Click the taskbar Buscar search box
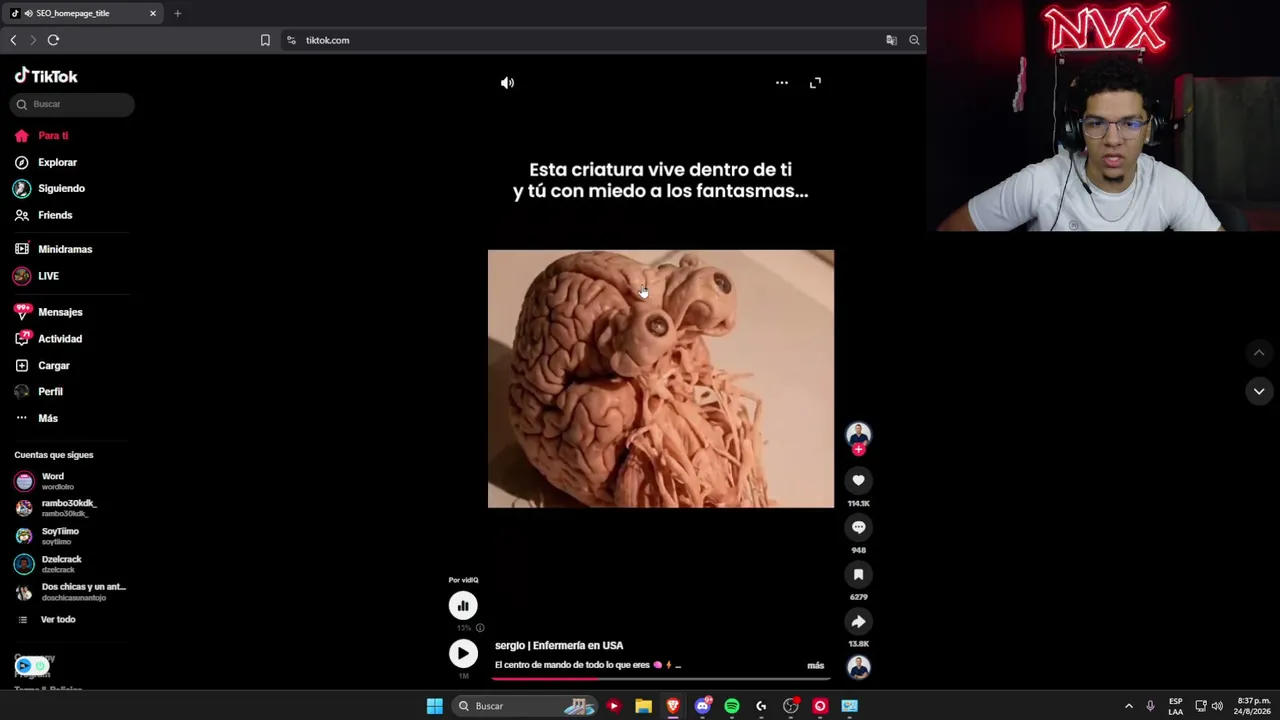This screenshot has width=1280, height=720. [527, 706]
